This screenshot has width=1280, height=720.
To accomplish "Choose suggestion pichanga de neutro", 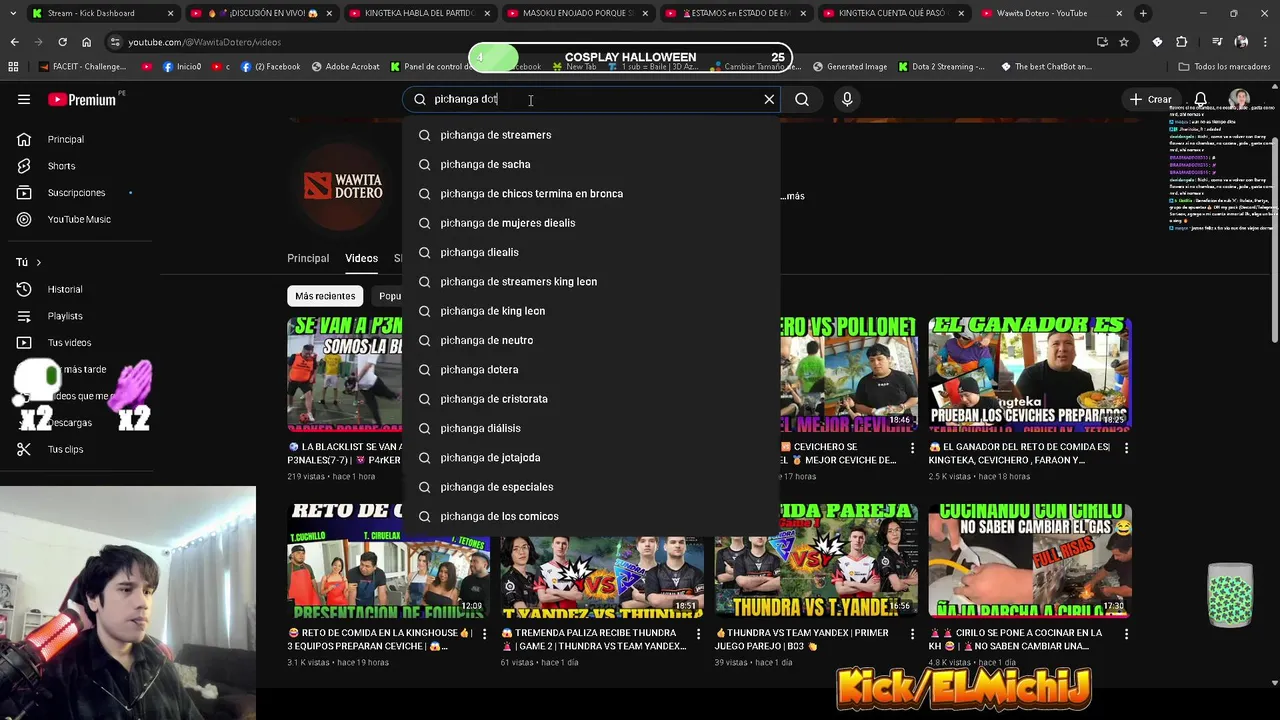I will pyautogui.click(x=590, y=340).
